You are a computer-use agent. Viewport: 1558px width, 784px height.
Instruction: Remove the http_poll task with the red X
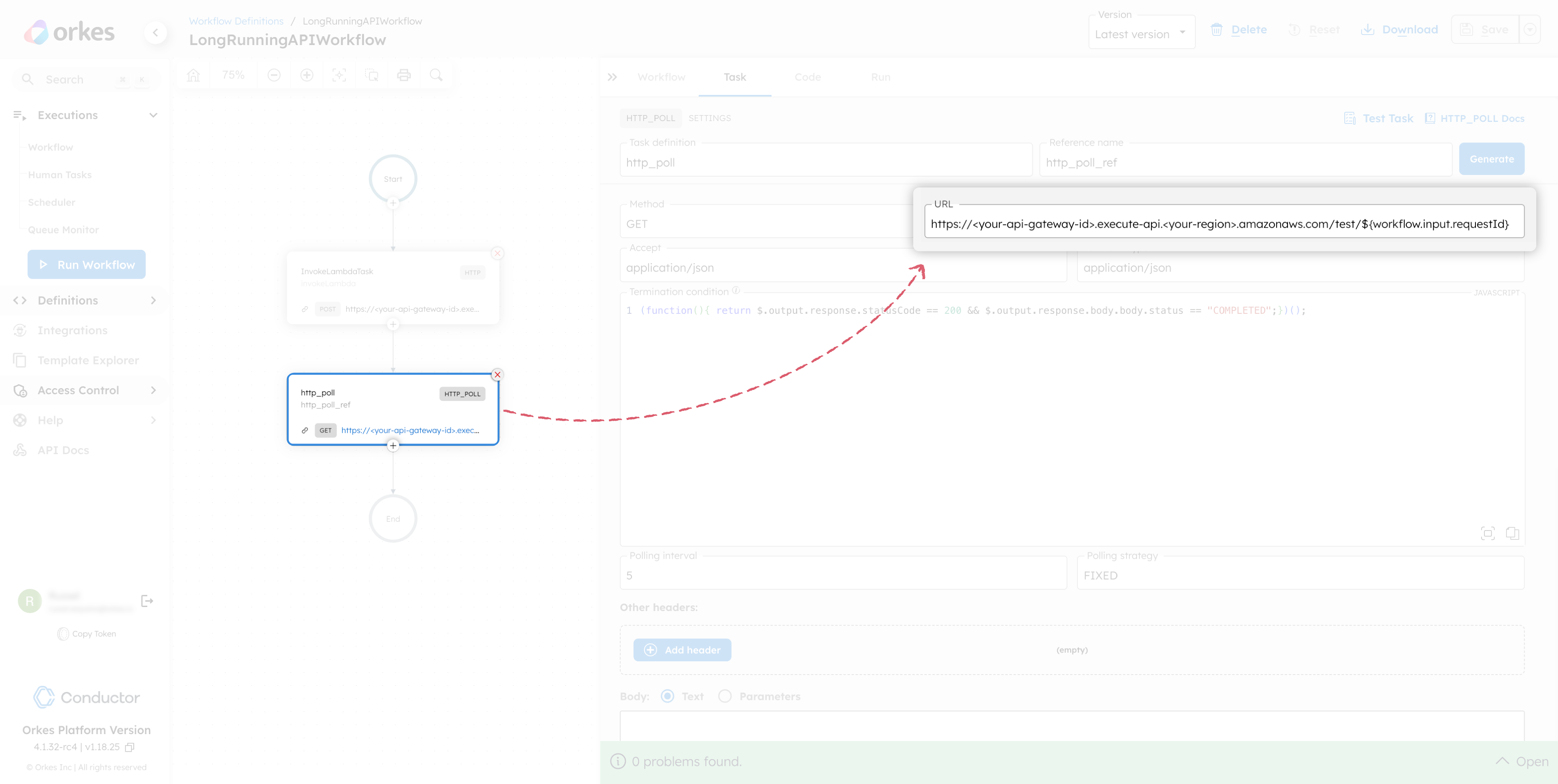[497, 374]
